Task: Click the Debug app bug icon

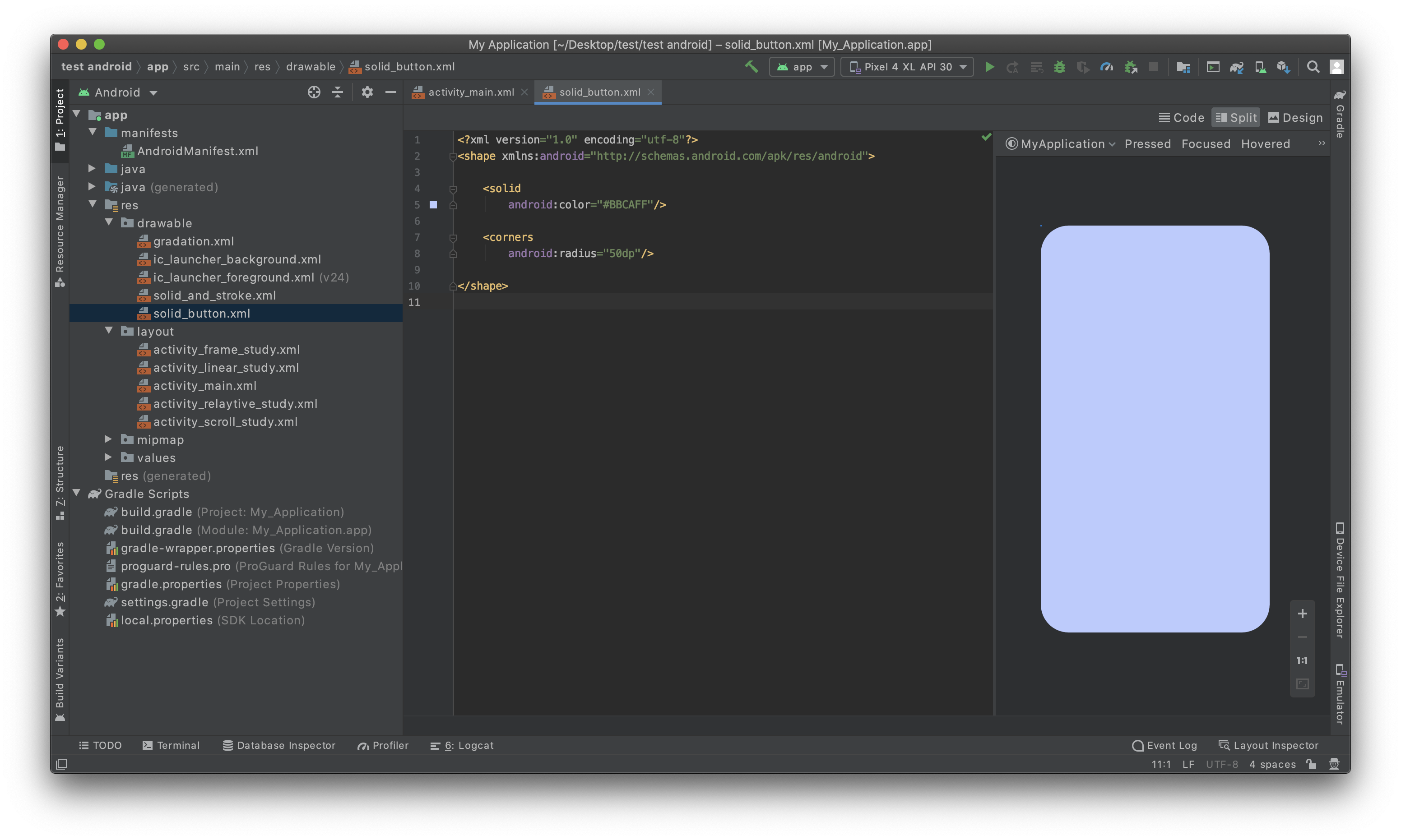Action: pos(1059,67)
